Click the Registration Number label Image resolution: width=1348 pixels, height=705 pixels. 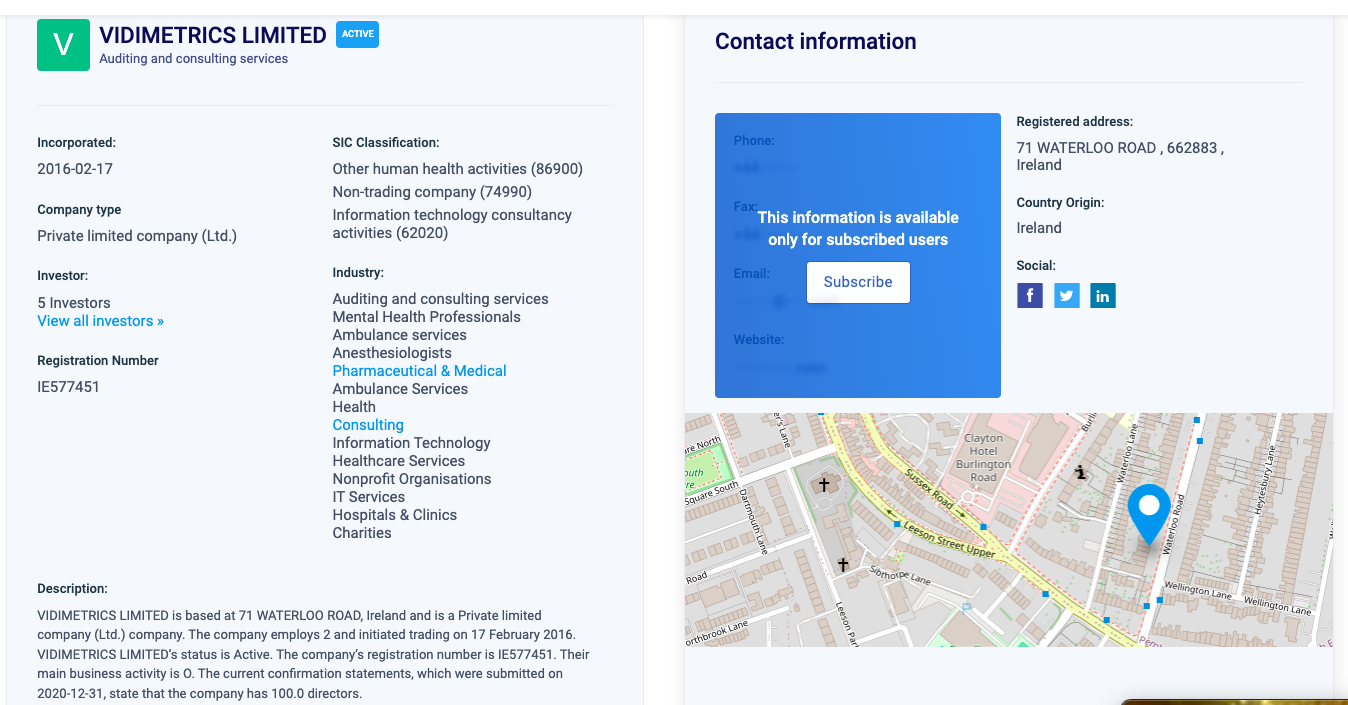(x=98, y=361)
